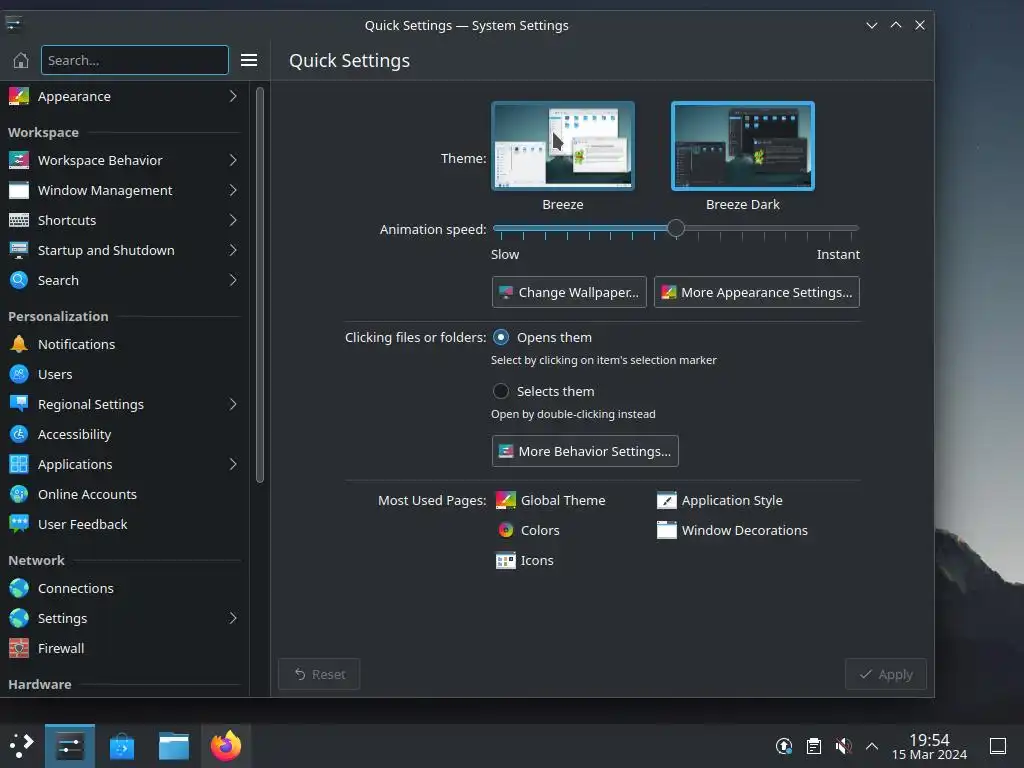Expand the Shortcuts chevron
This screenshot has height=768, width=1024.
point(233,220)
